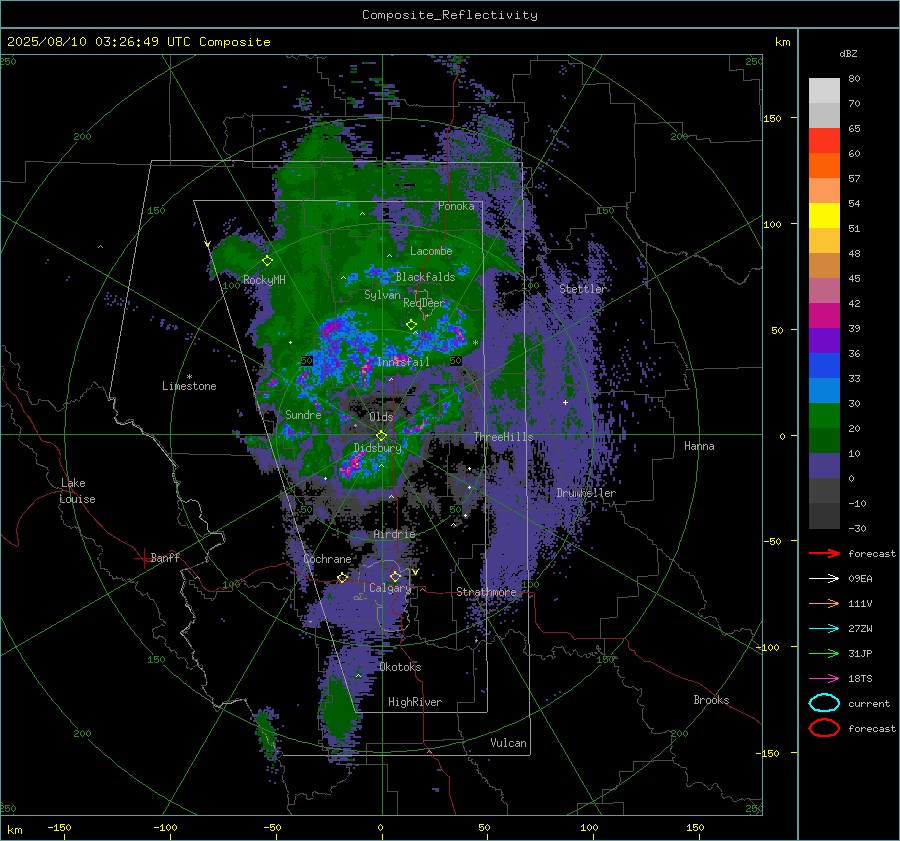This screenshot has height=841, width=900.
Task: Click the Brooks label
Action: [711, 700]
